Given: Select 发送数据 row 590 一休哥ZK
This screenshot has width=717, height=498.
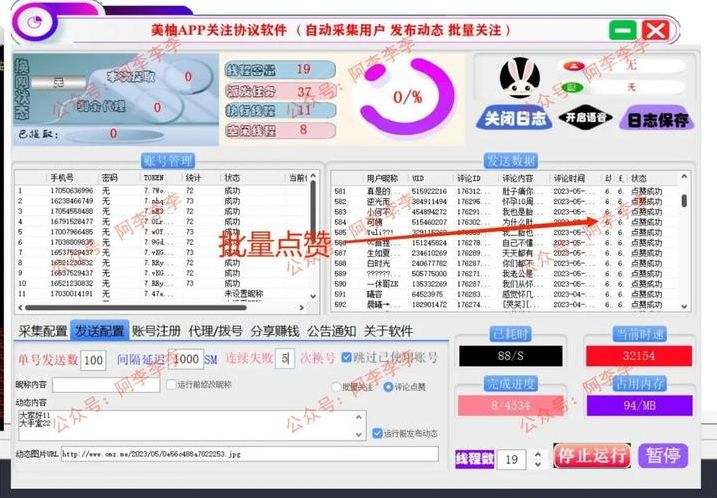Looking at the screenshot, I should pos(506,284).
